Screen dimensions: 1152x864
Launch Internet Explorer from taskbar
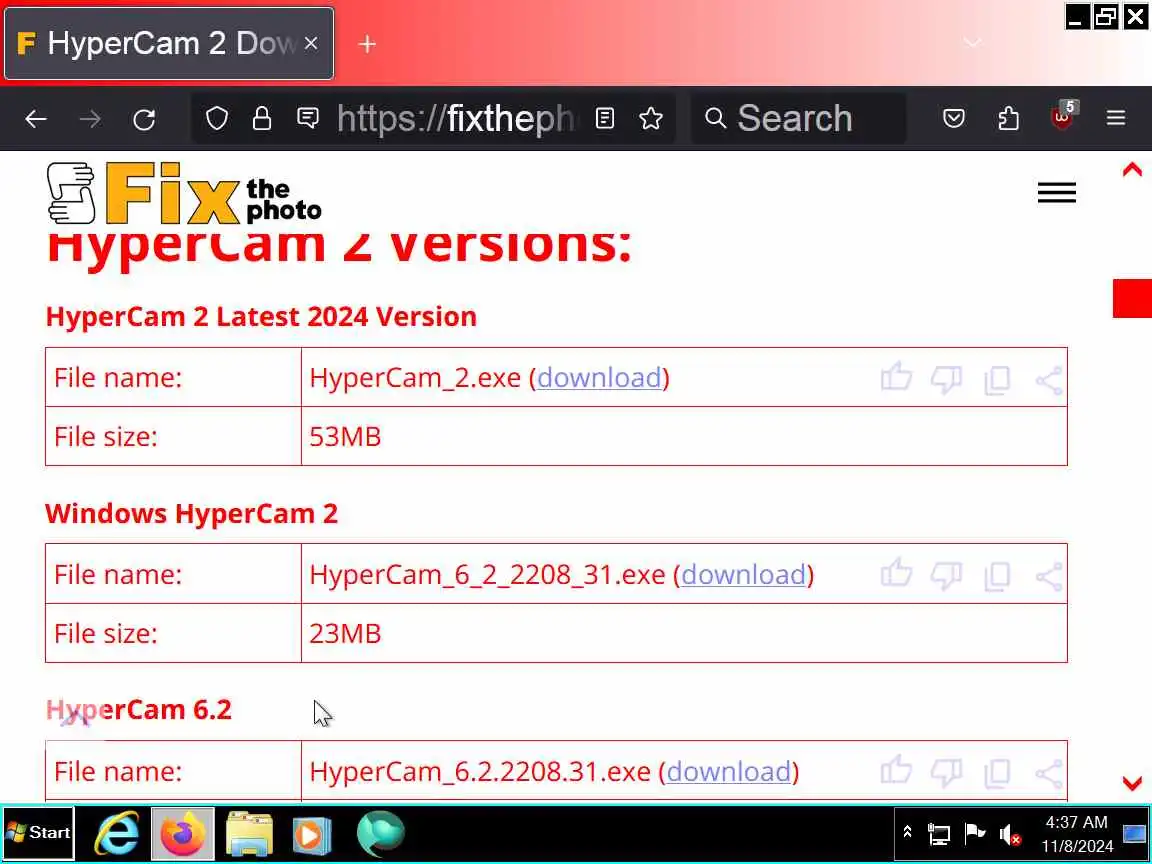(x=118, y=834)
